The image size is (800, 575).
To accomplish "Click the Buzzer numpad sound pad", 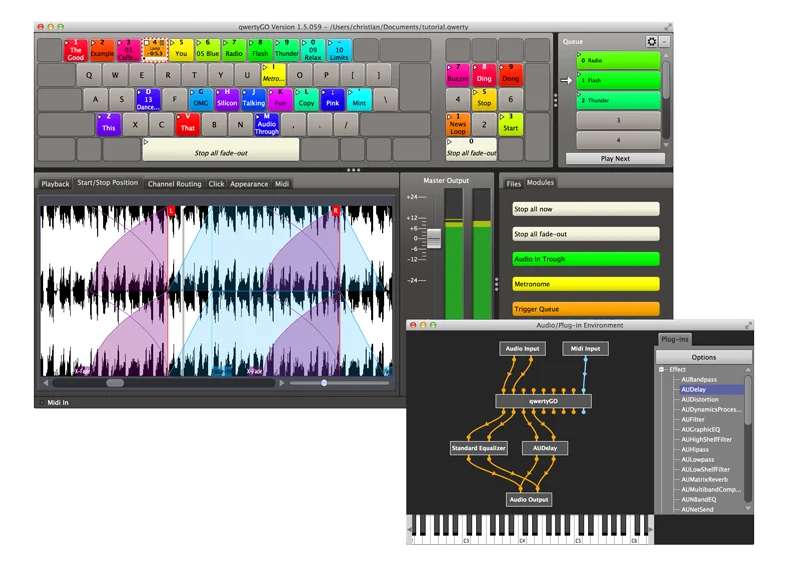I will pos(458,74).
